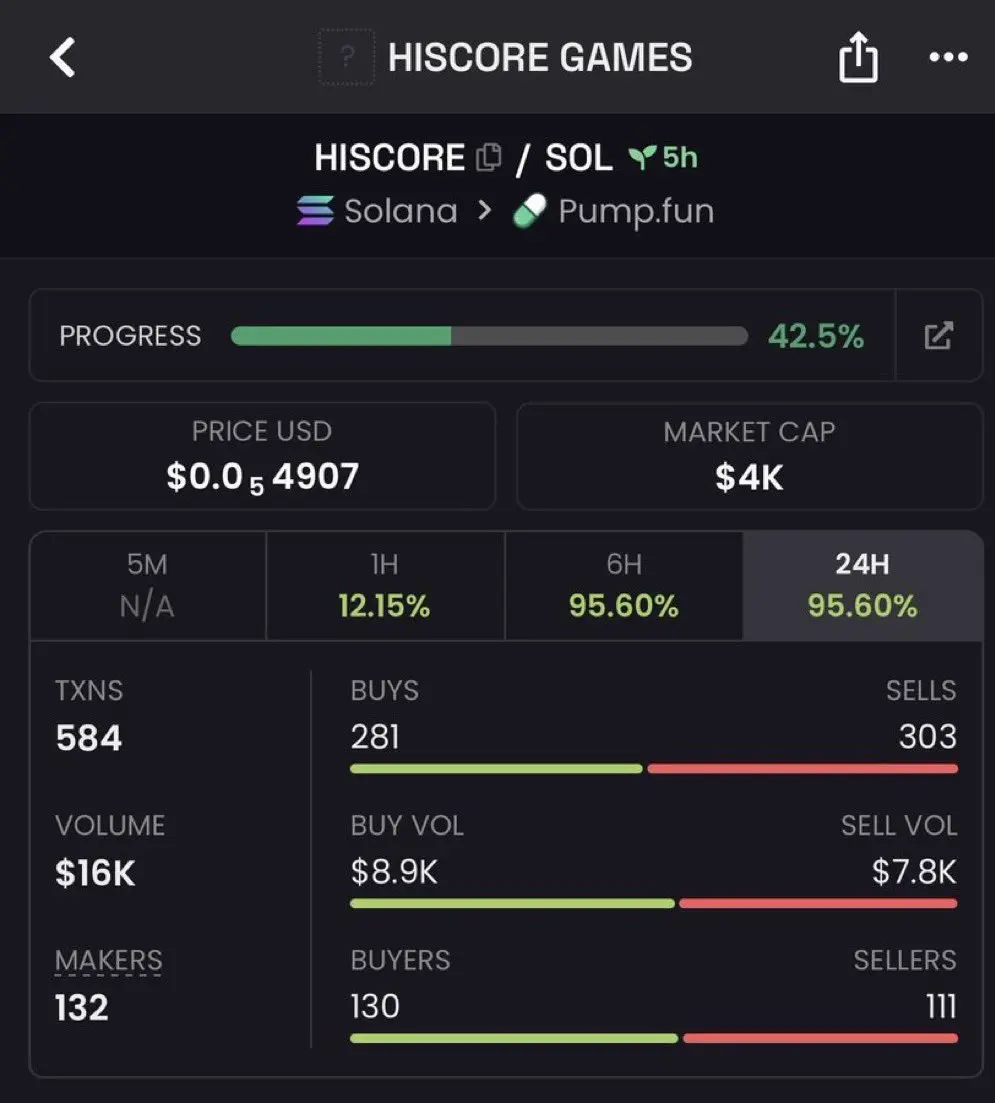
Task: Select the 5M timeframe tab
Action: tap(148, 585)
